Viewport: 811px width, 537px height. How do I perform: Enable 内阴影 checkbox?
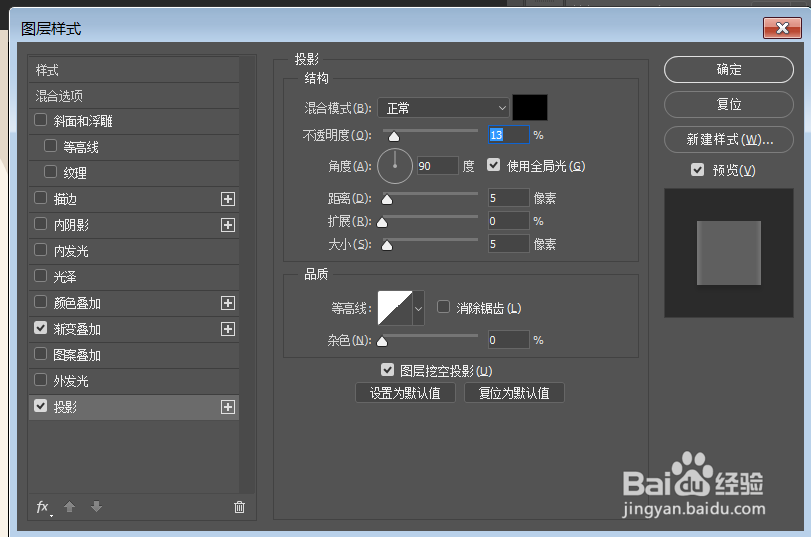coord(40,224)
